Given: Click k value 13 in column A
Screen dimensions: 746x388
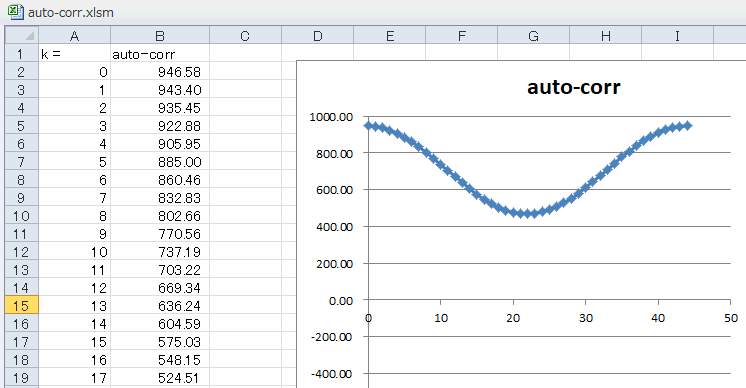Looking at the screenshot, I should pos(74,306).
